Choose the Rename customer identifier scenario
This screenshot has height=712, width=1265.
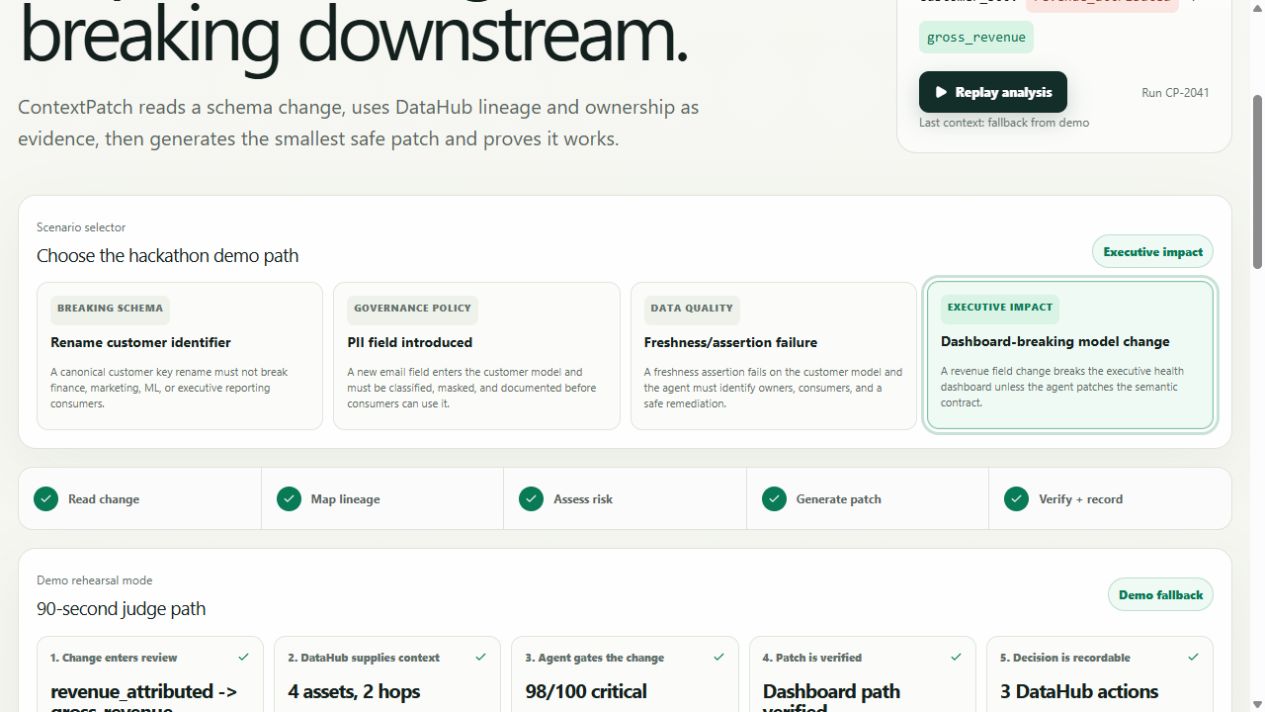pyautogui.click(x=180, y=356)
